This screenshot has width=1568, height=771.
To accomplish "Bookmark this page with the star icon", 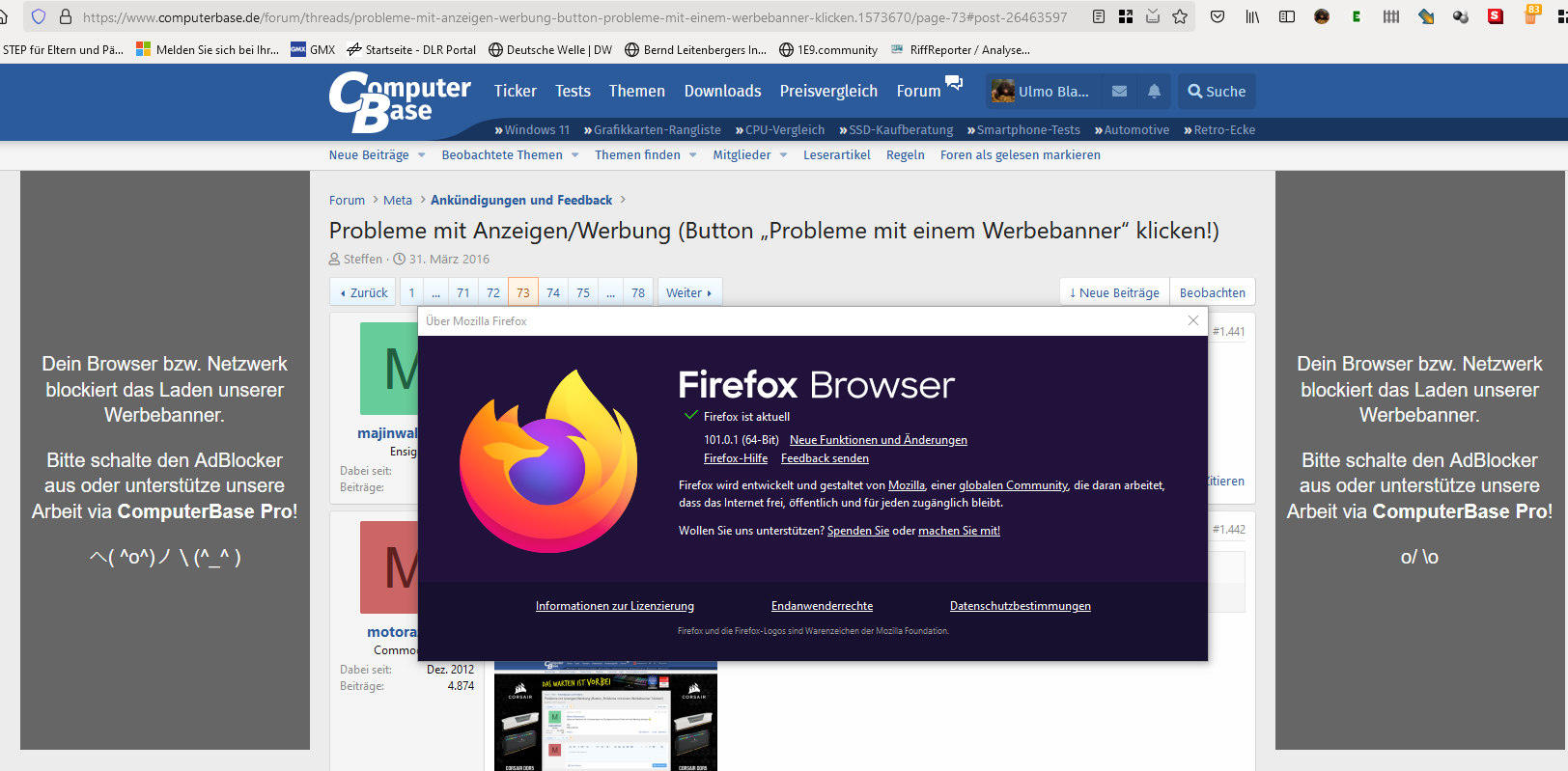I will [x=1180, y=16].
